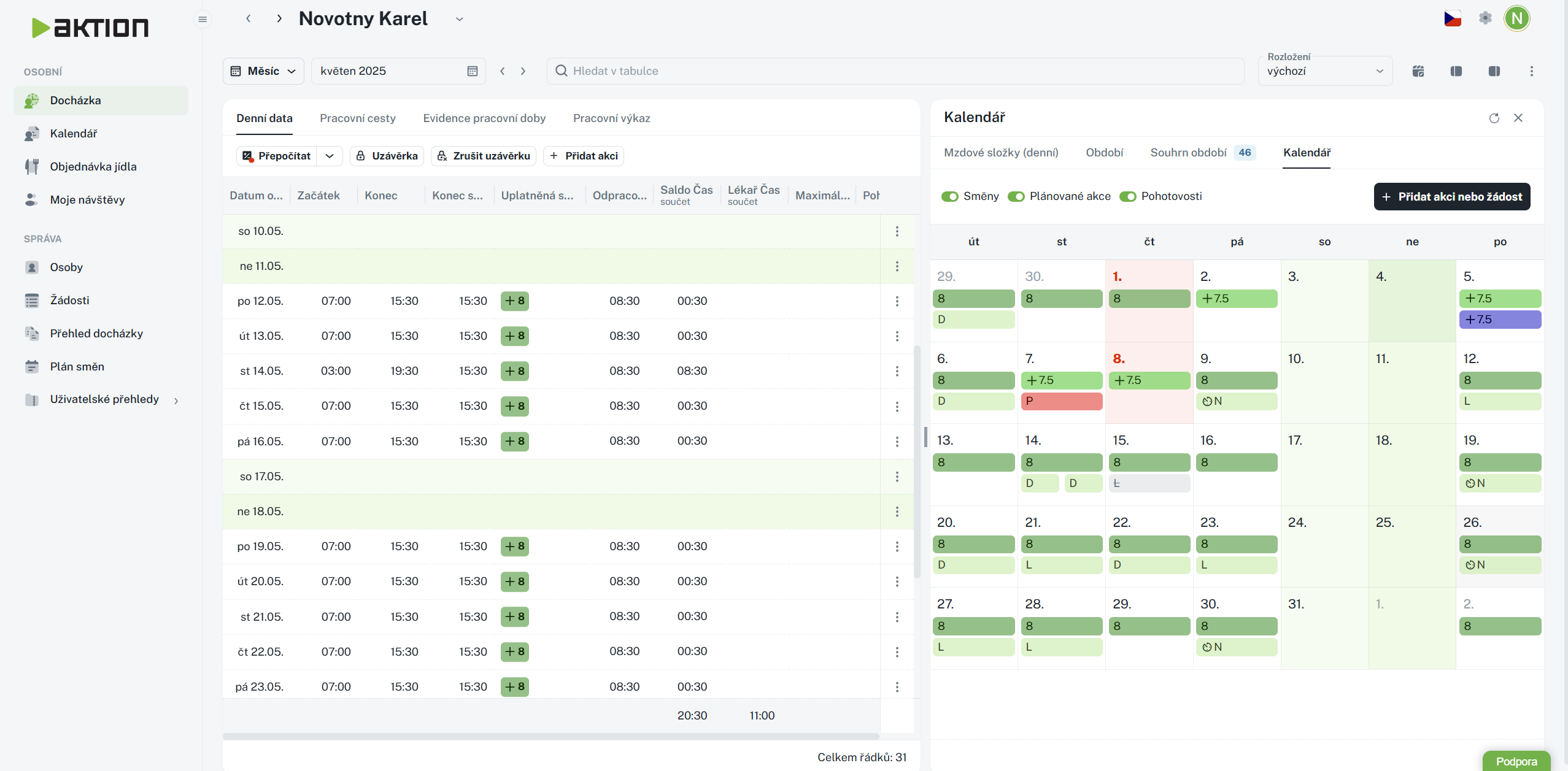Open the Souhrn období tab

[1188, 153]
